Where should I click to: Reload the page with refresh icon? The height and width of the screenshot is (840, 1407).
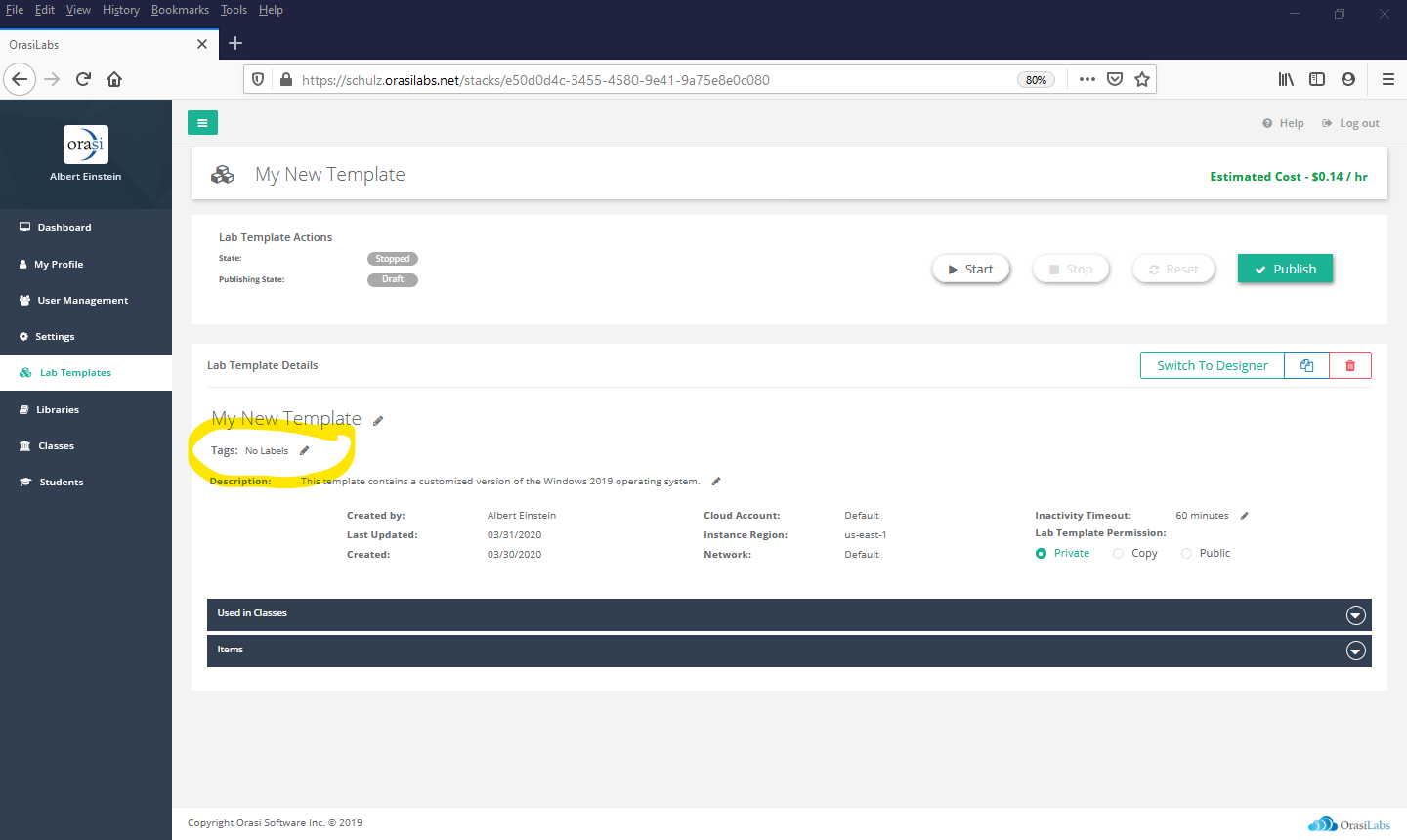tap(83, 79)
